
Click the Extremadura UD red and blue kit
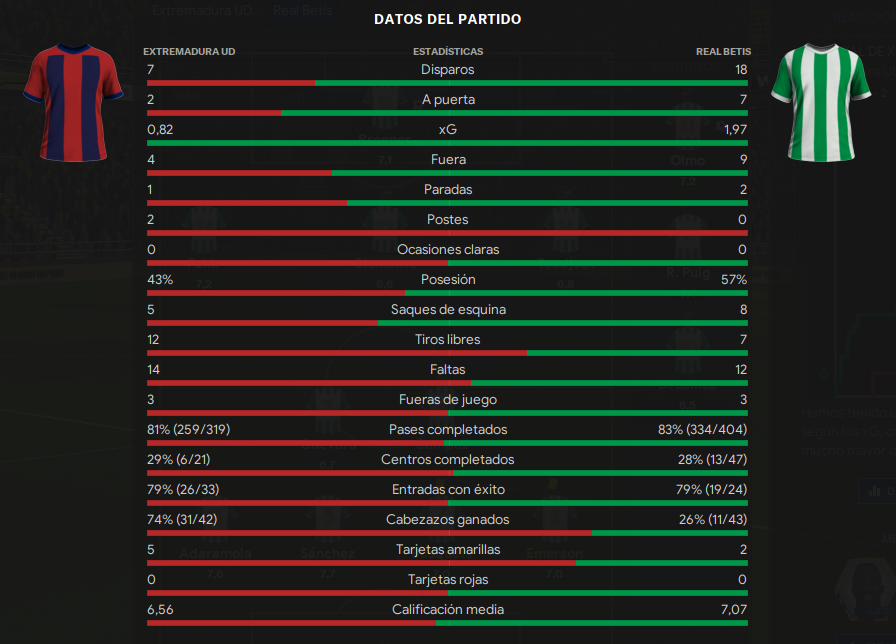coord(73,103)
